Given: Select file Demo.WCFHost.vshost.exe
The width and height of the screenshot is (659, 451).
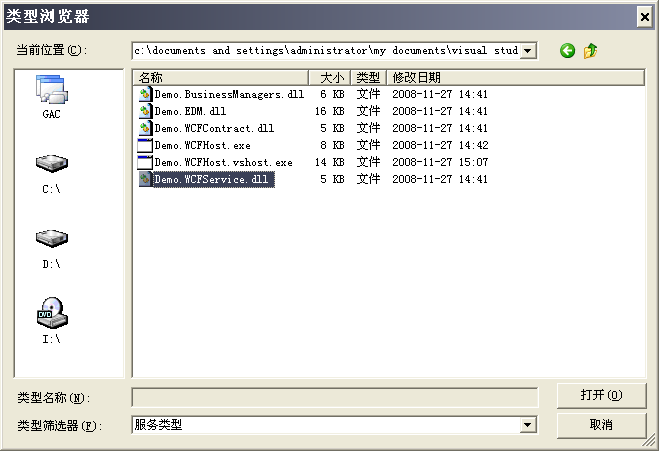Looking at the screenshot, I should (223, 162).
